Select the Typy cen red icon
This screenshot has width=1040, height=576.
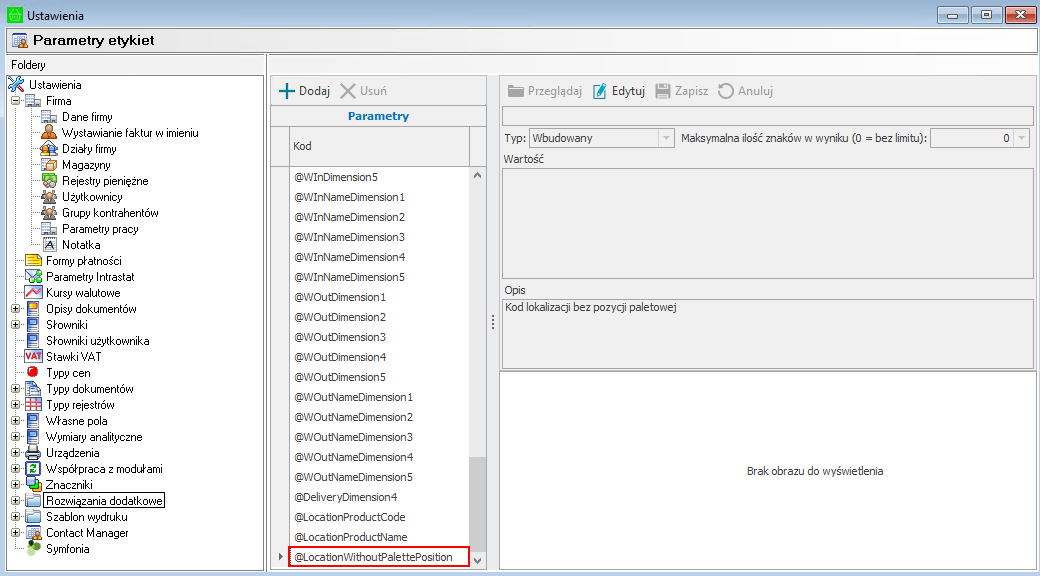coord(33,373)
